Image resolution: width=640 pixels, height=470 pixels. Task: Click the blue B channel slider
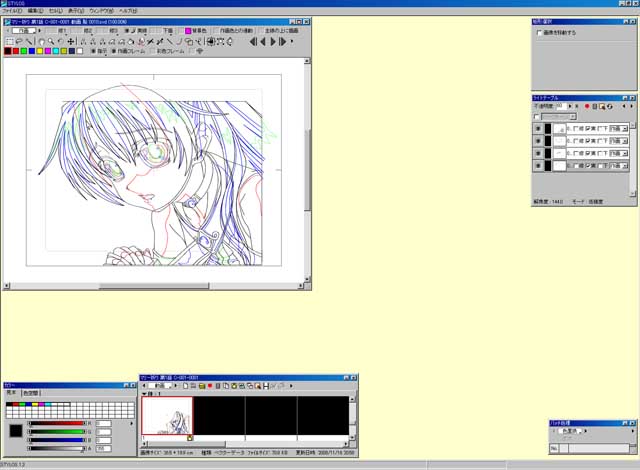tap(57, 440)
